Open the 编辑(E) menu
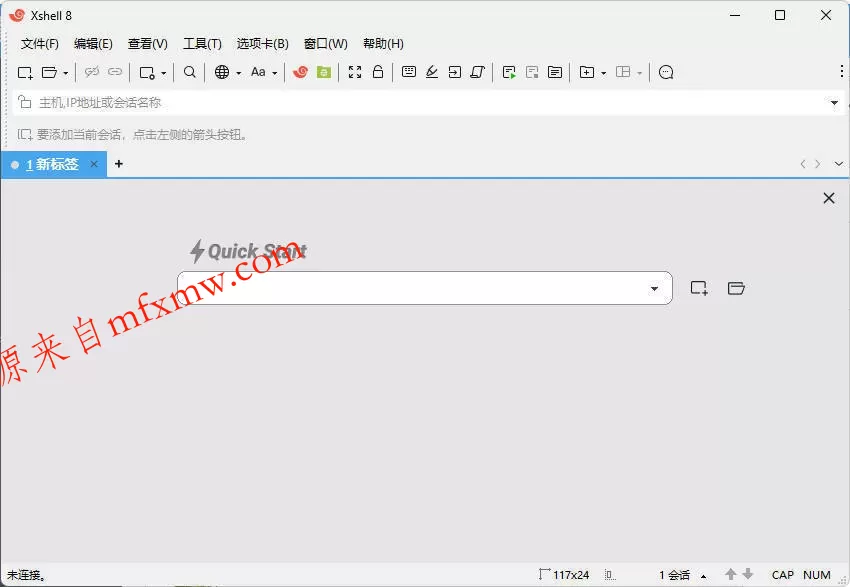850x587 pixels. pyautogui.click(x=93, y=44)
